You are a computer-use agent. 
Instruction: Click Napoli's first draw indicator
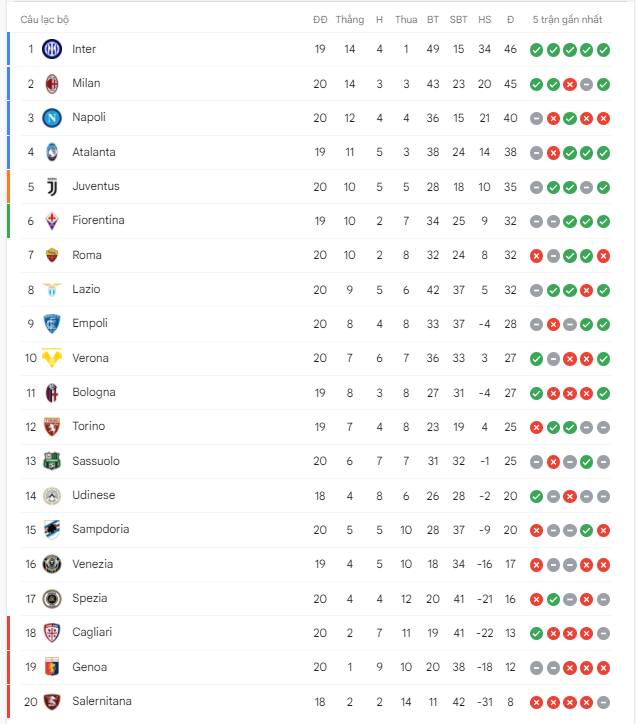[x=536, y=119]
